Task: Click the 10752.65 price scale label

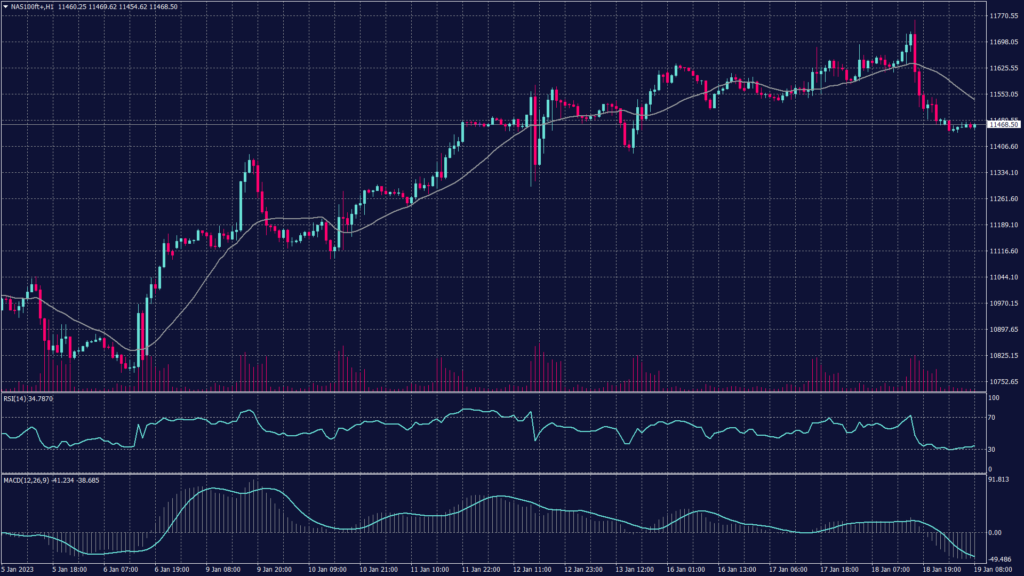Action: (1003, 382)
